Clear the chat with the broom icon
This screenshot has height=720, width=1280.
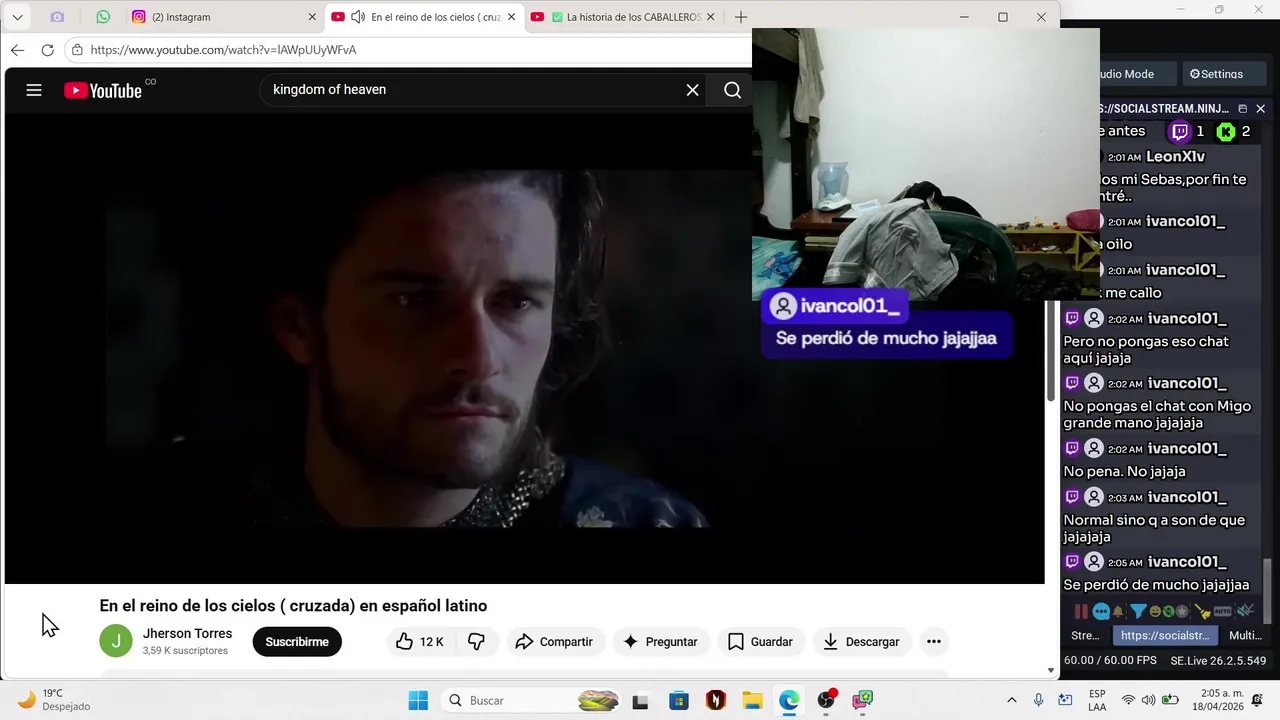pyautogui.click(x=1203, y=611)
